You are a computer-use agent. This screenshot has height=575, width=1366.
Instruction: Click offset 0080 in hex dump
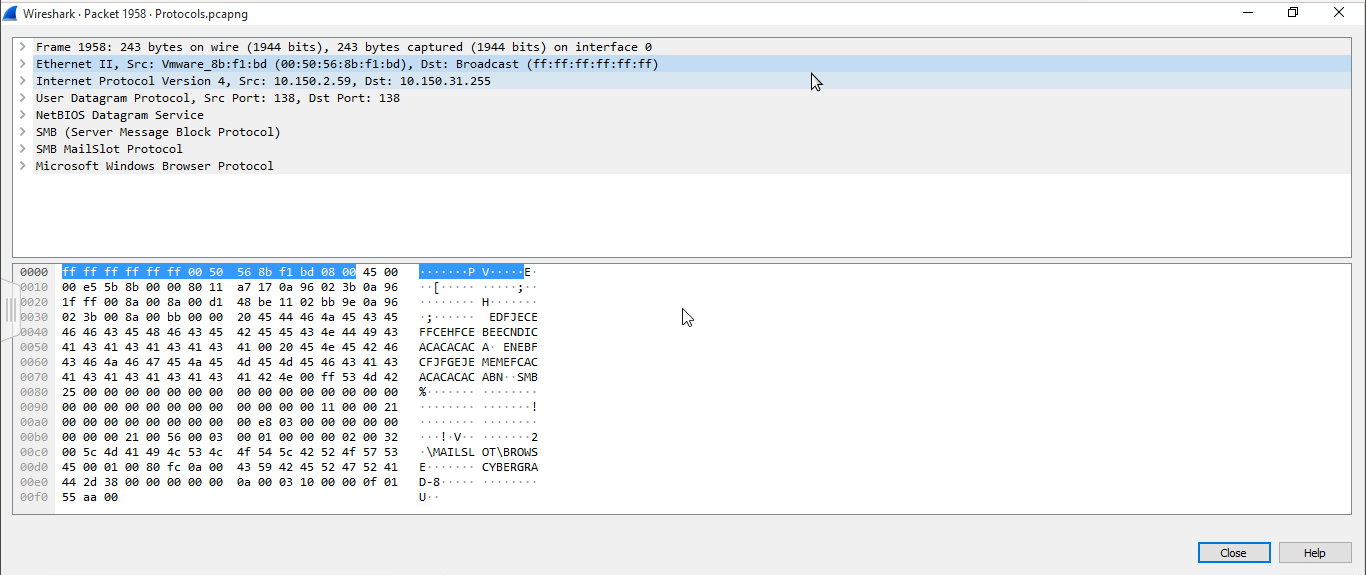point(34,392)
